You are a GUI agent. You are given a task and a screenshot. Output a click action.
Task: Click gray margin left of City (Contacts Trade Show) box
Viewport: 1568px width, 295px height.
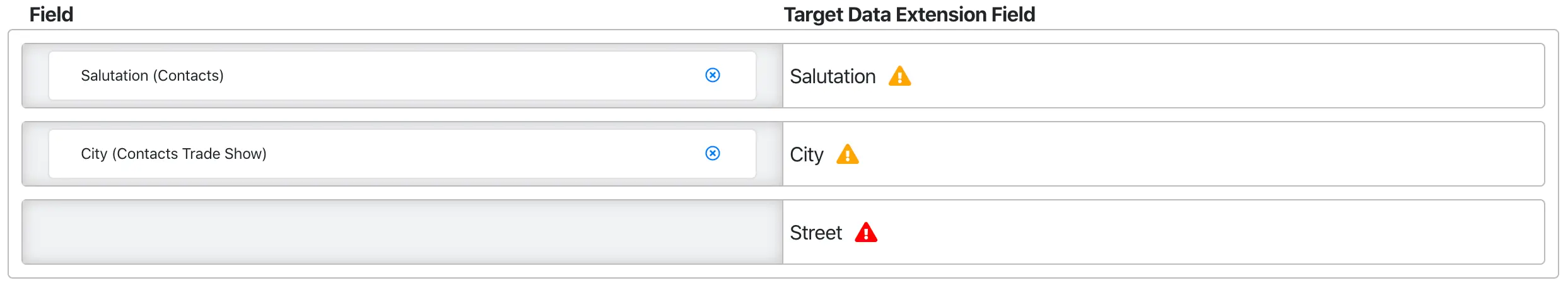tap(35, 154)
